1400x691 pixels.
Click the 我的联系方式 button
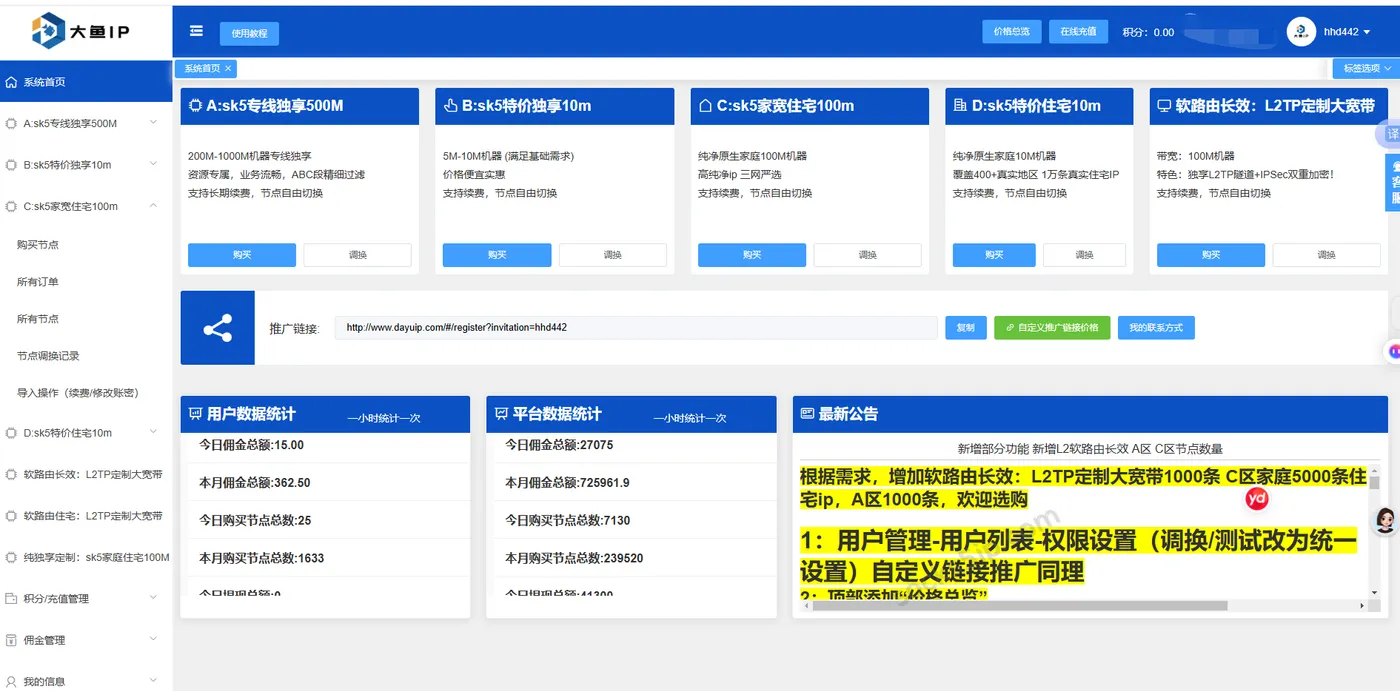pyautogui.click(x=1156, y=328)
